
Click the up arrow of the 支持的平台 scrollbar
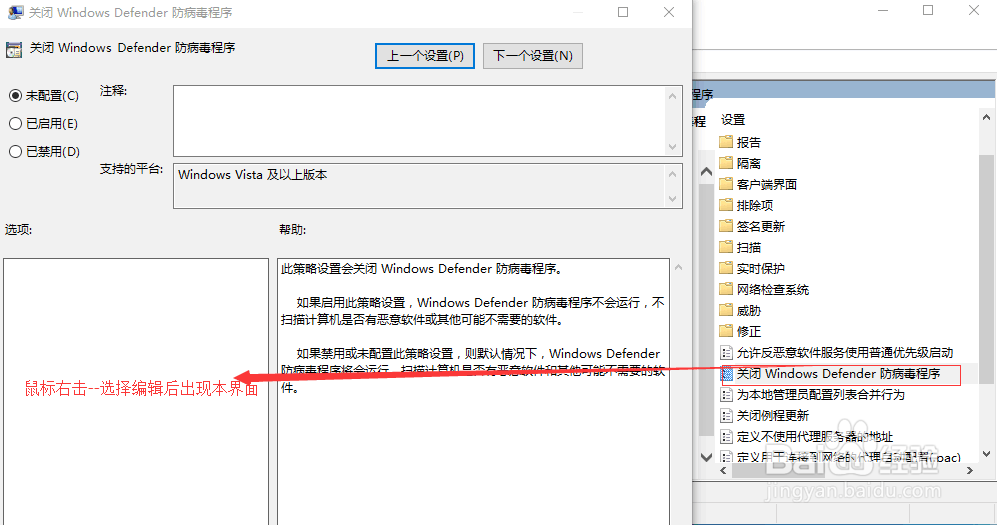point(672,173)
